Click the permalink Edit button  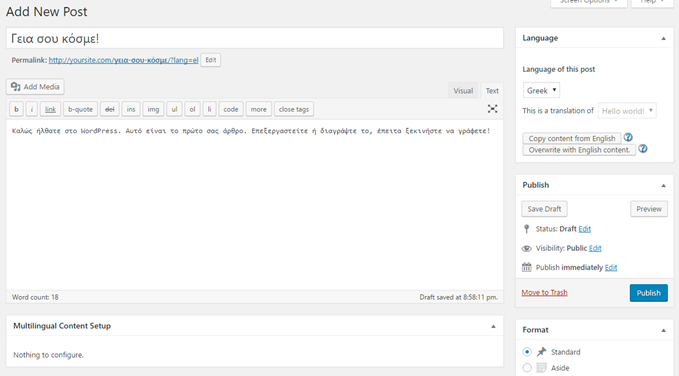point(210,60)
